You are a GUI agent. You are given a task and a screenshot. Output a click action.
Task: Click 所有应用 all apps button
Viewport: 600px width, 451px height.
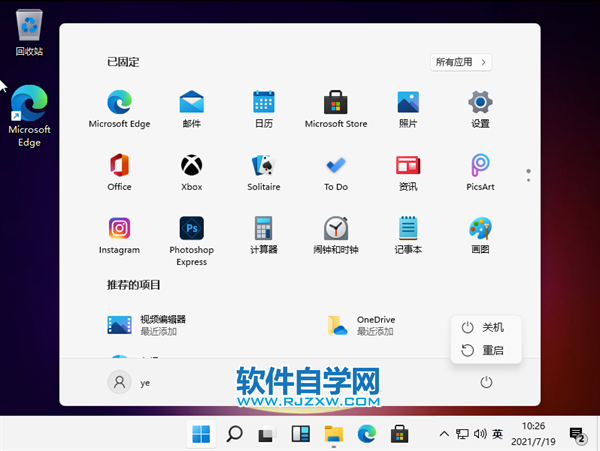pyautogui.click(x=461, y=62)
